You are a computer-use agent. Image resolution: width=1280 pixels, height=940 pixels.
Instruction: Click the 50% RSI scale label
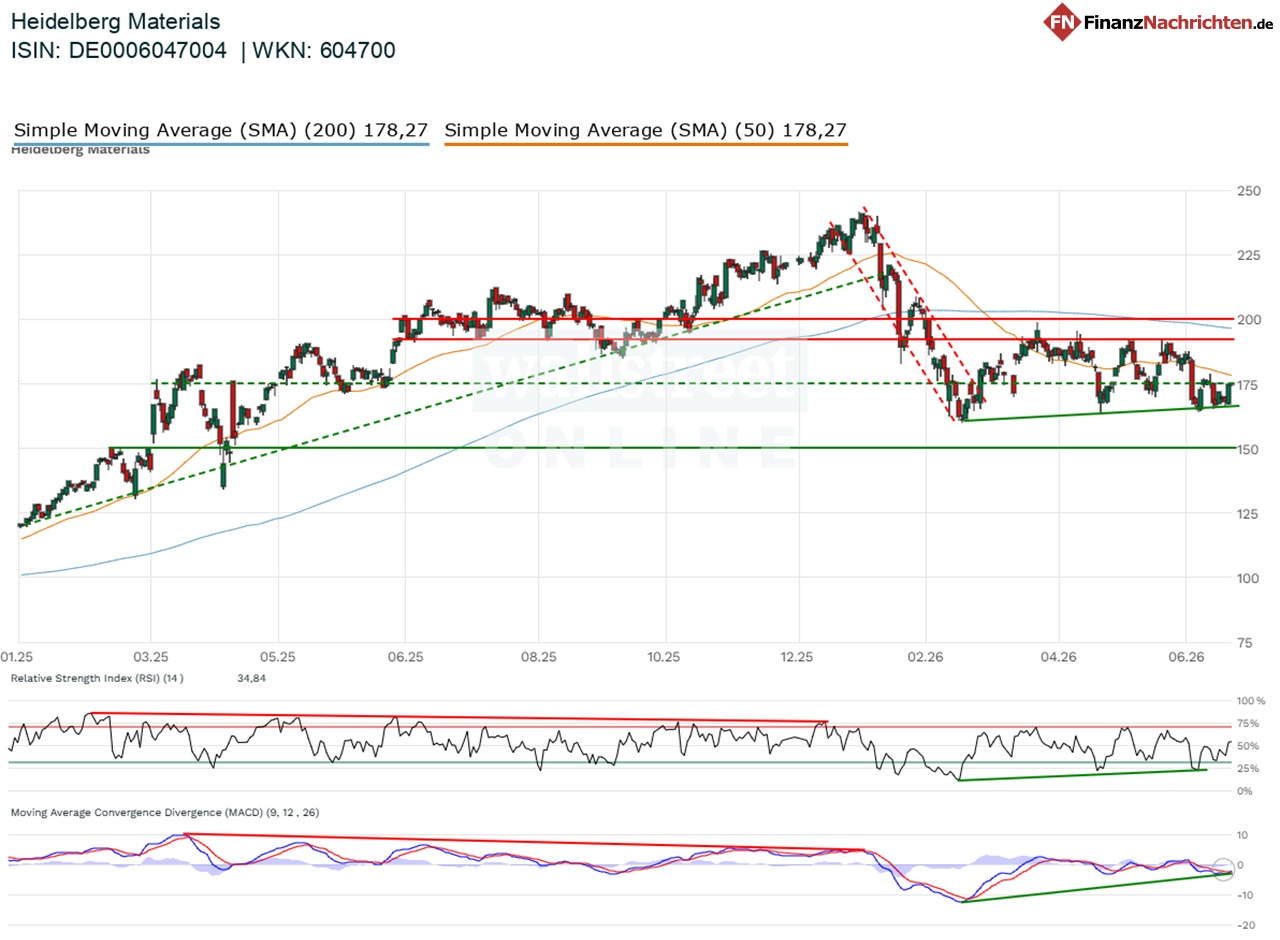click(1247, 747)
